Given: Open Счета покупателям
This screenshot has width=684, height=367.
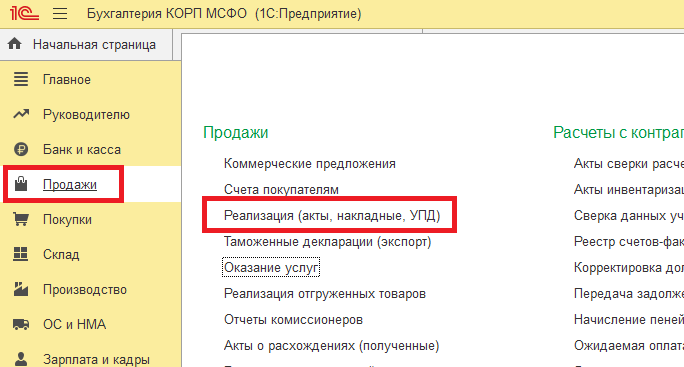Looking at the screenshot, I should point(281,190).
